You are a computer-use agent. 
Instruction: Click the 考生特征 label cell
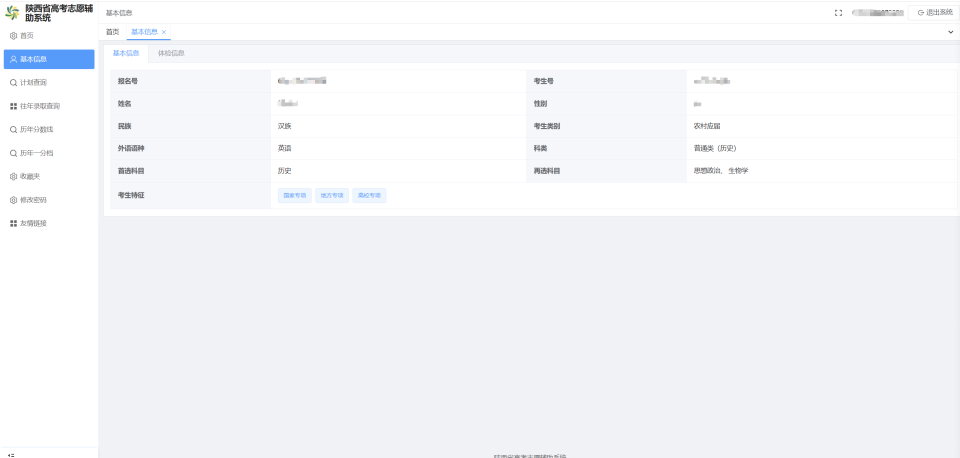(190, 196)
